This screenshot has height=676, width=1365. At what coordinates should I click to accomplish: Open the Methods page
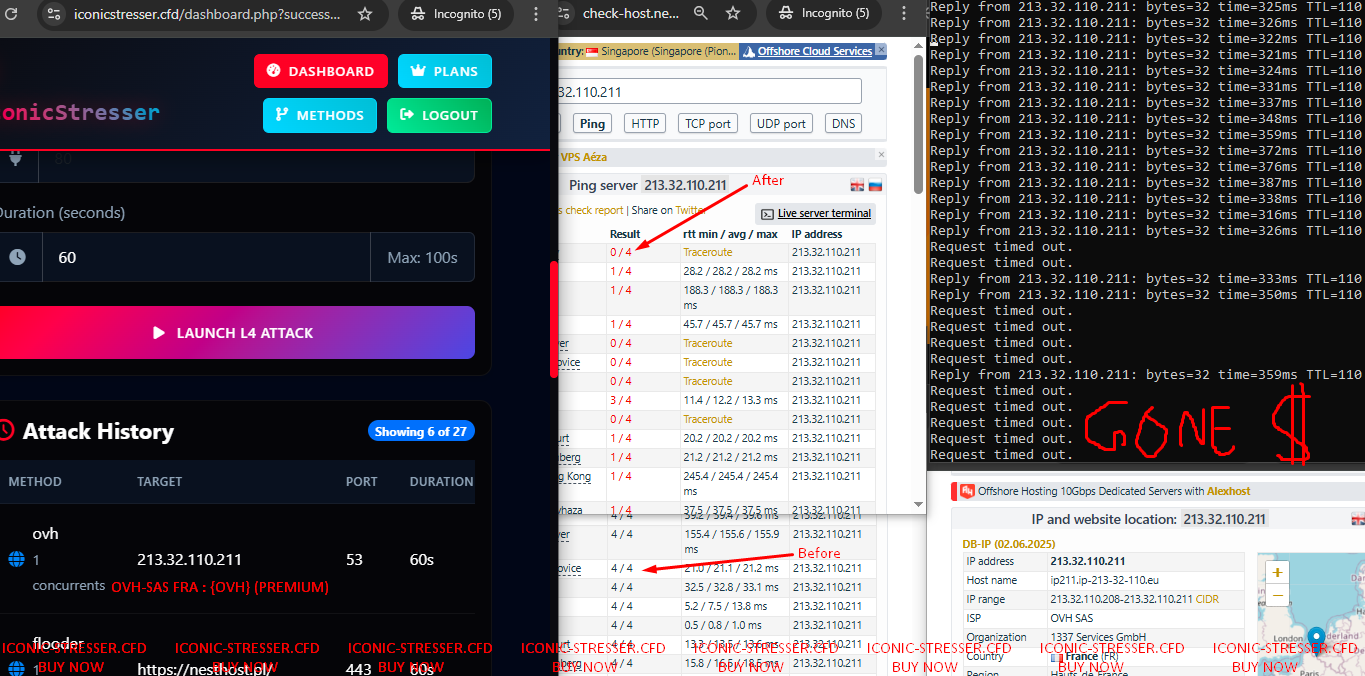pos(320,115)
